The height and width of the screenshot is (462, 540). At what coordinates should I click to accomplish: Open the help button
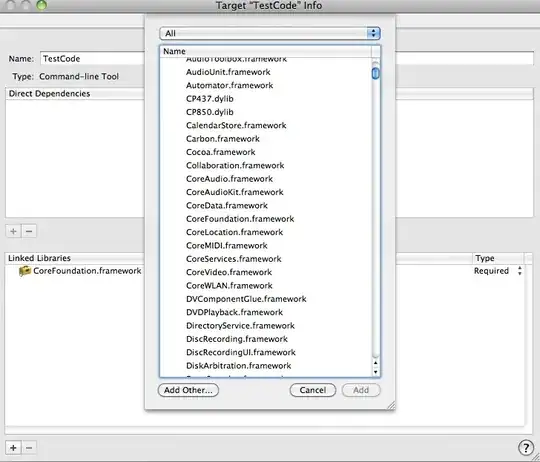tap(526, 448)
